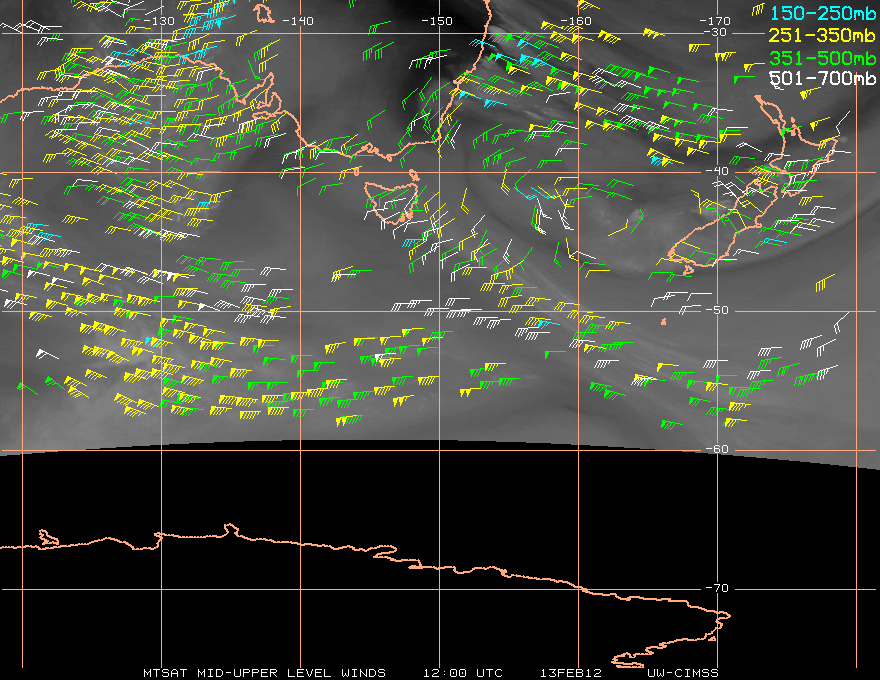880x680 pixels.
Task: Click the -40 latitude label
Action: (x=717, y=171)
